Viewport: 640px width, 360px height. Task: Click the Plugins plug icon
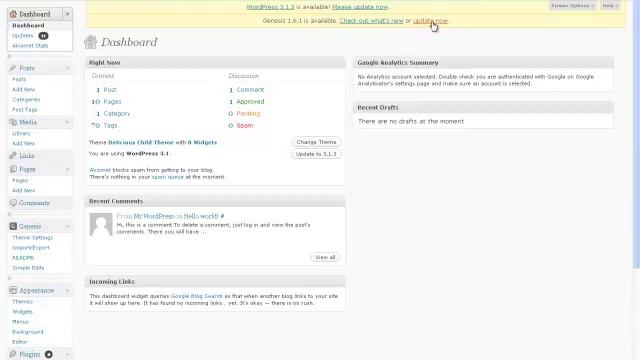[13, 354]
